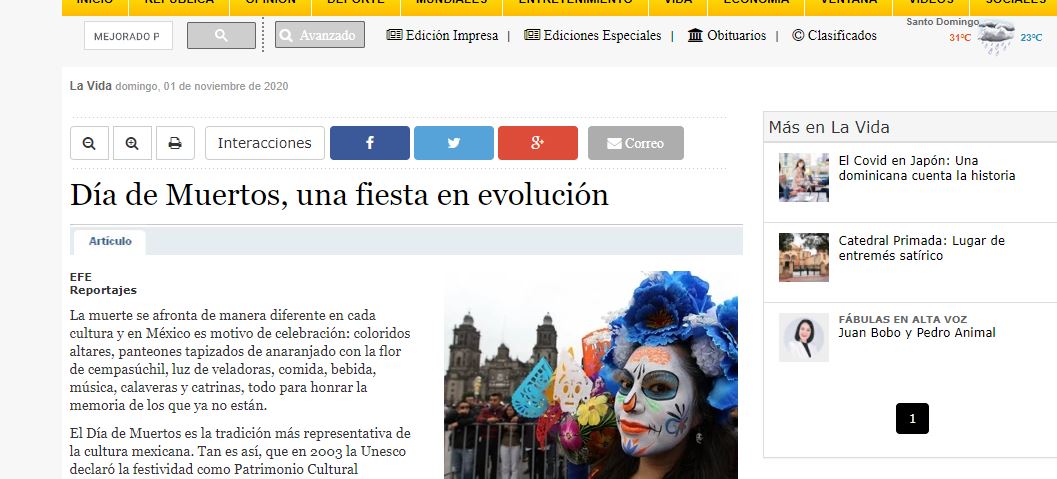Click the Interacciones button

point(265,143)
